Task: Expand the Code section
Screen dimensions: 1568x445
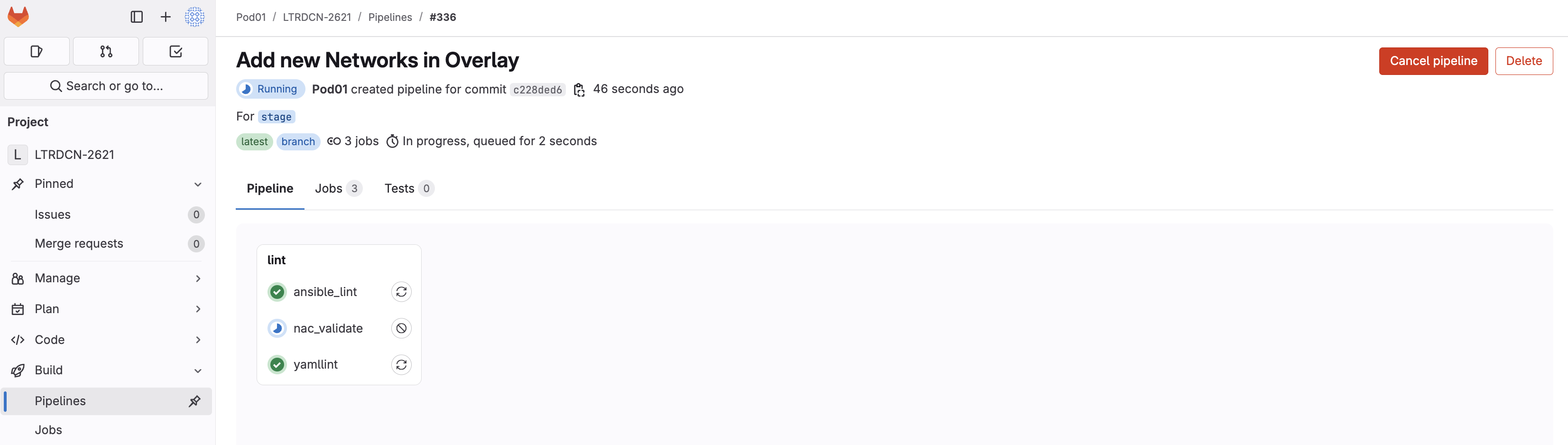Action: tap(198, 340)
